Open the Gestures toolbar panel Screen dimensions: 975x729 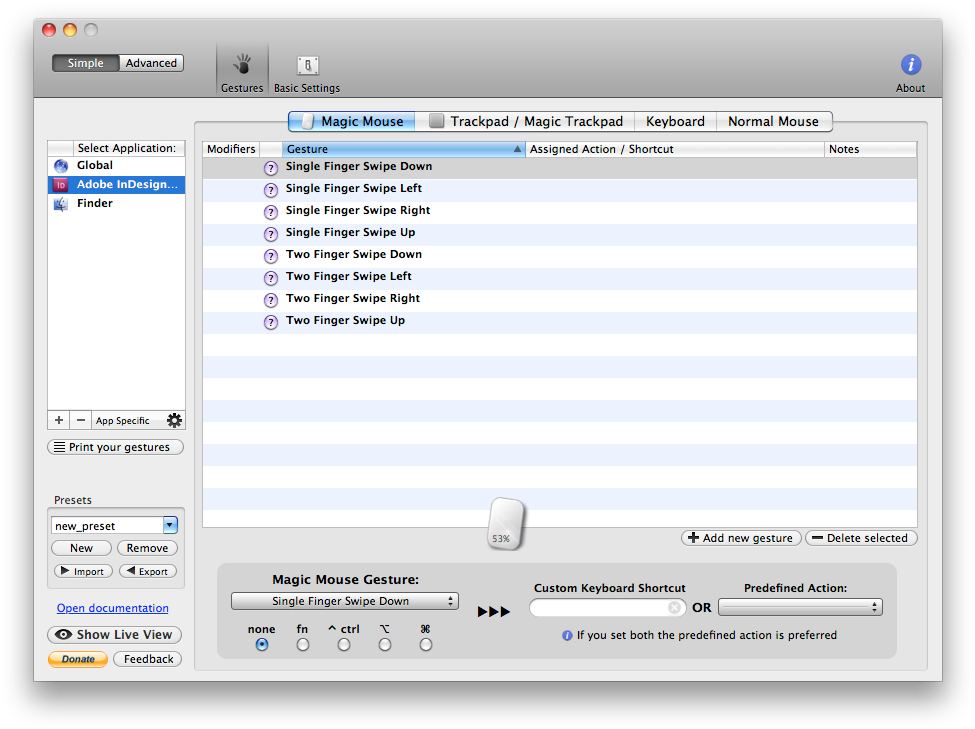[241, 67]
